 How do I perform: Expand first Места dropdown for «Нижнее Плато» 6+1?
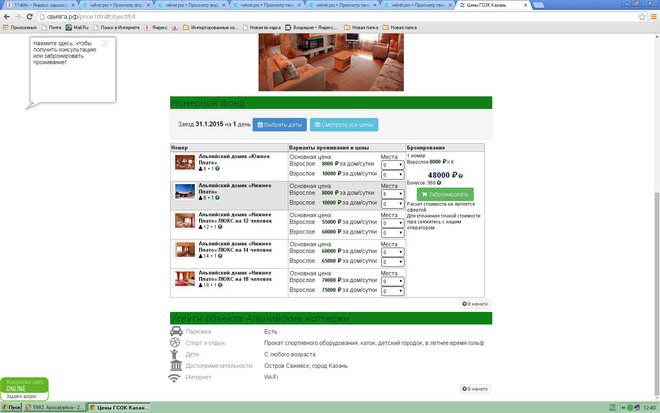click(392, 193)
